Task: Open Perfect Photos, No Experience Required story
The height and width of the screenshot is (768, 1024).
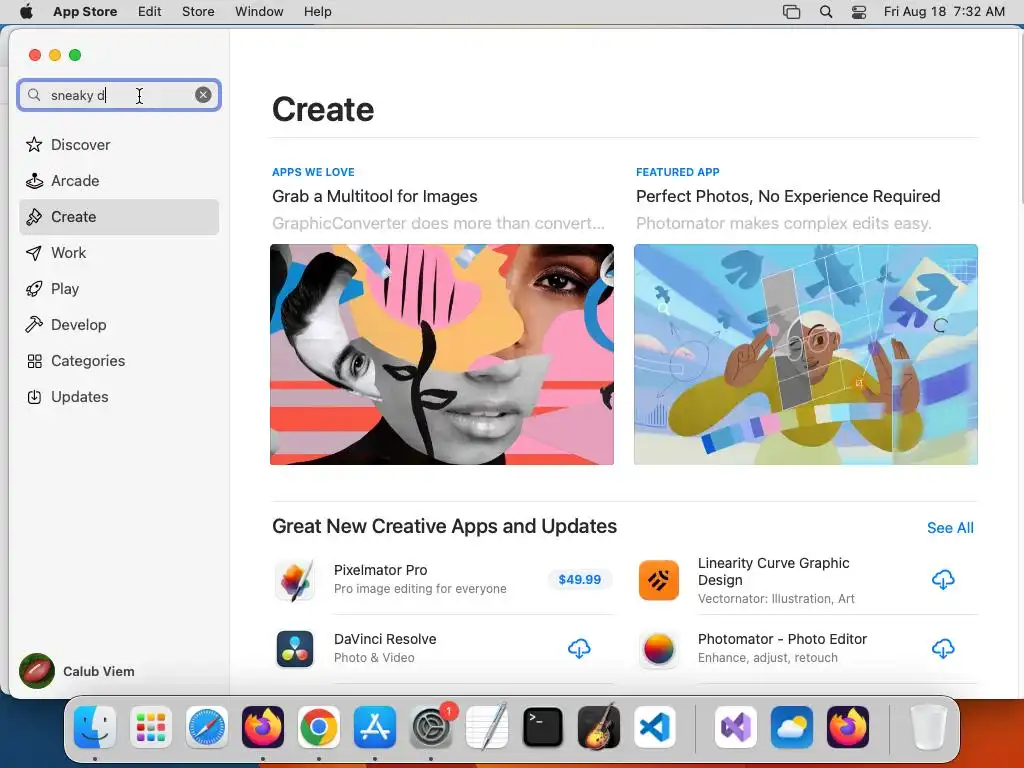Action: pos(788,197)
